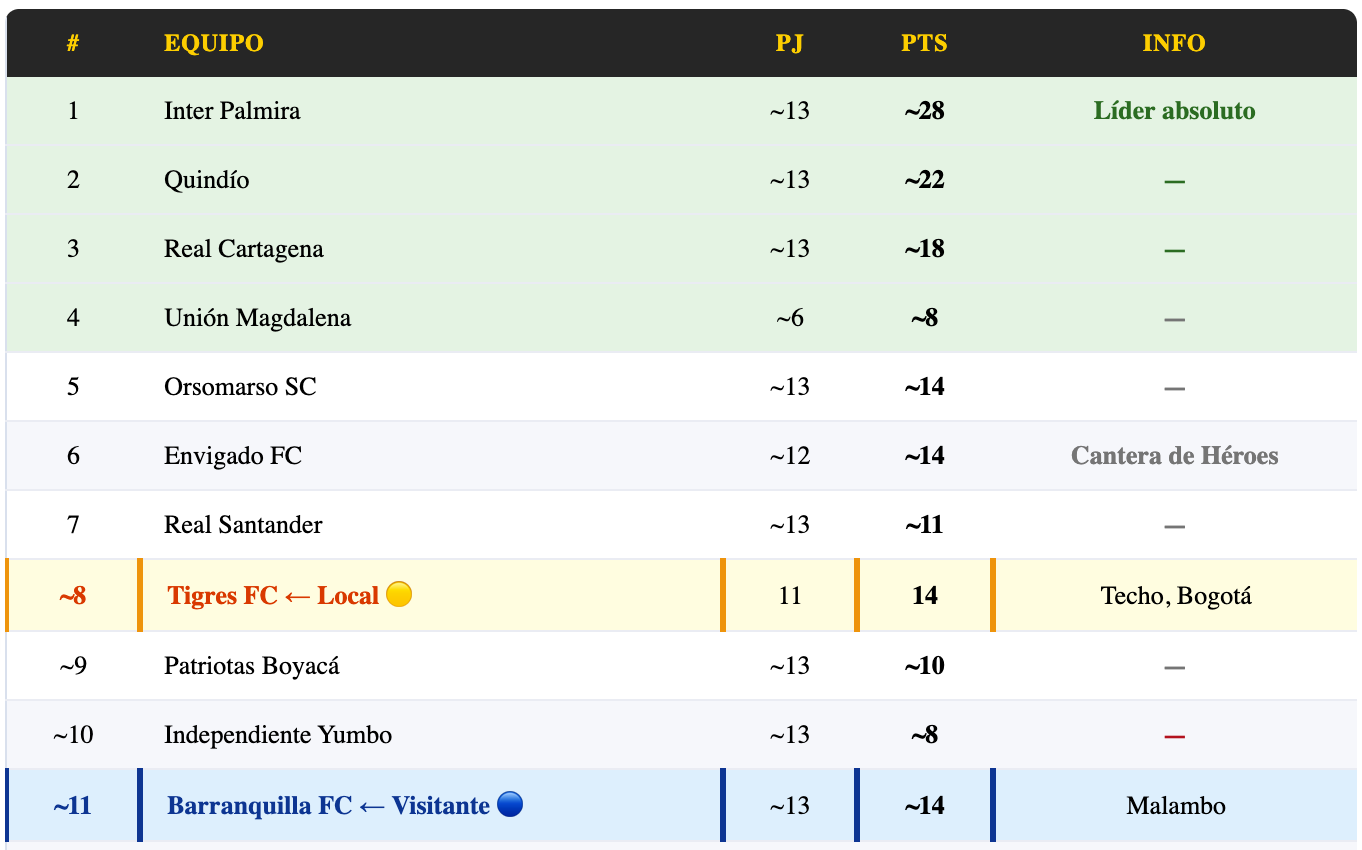Click the PTS column header

(924, 43)
